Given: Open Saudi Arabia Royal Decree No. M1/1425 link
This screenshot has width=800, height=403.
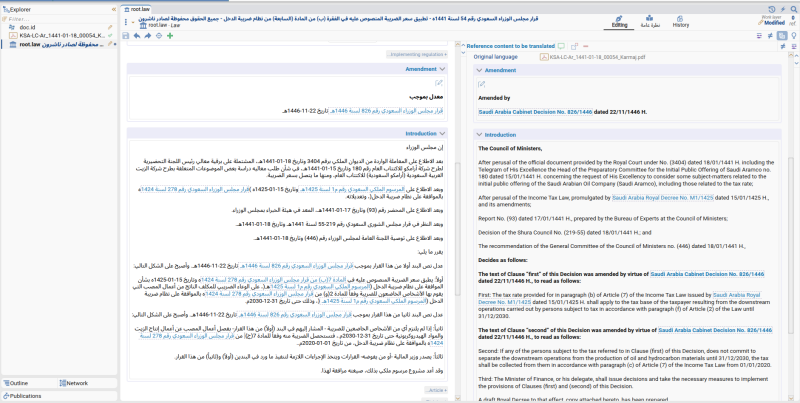Looking at the screenshot, I should point(663,197).
